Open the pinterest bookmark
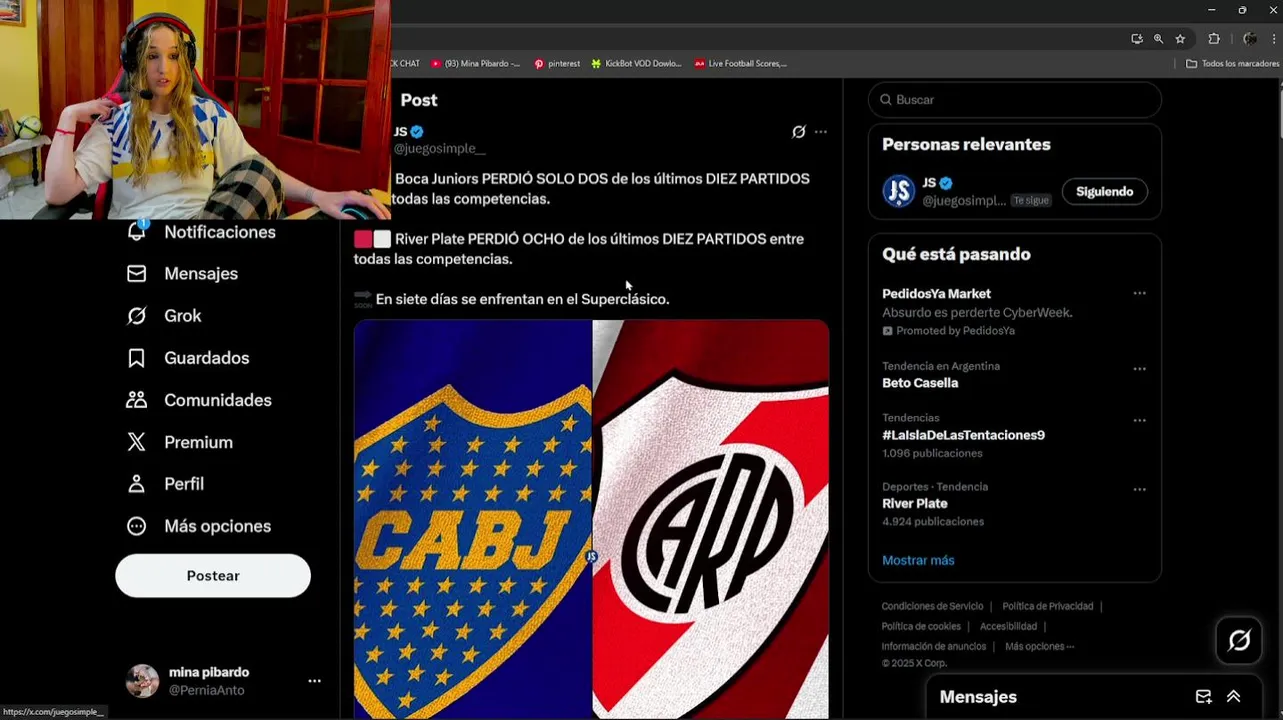Viewport: 1283px width, 720px height. point(557,63)
